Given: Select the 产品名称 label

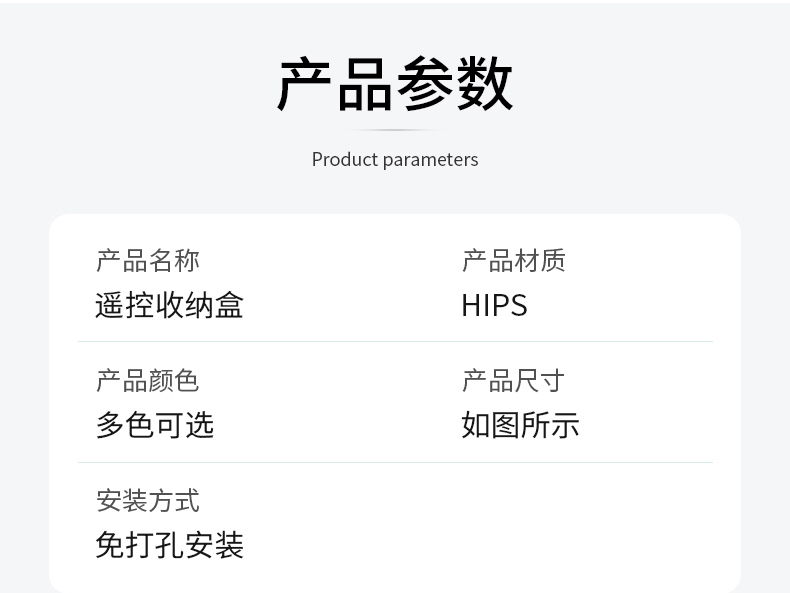Looking at the screenshot, I should coord(148,260).
